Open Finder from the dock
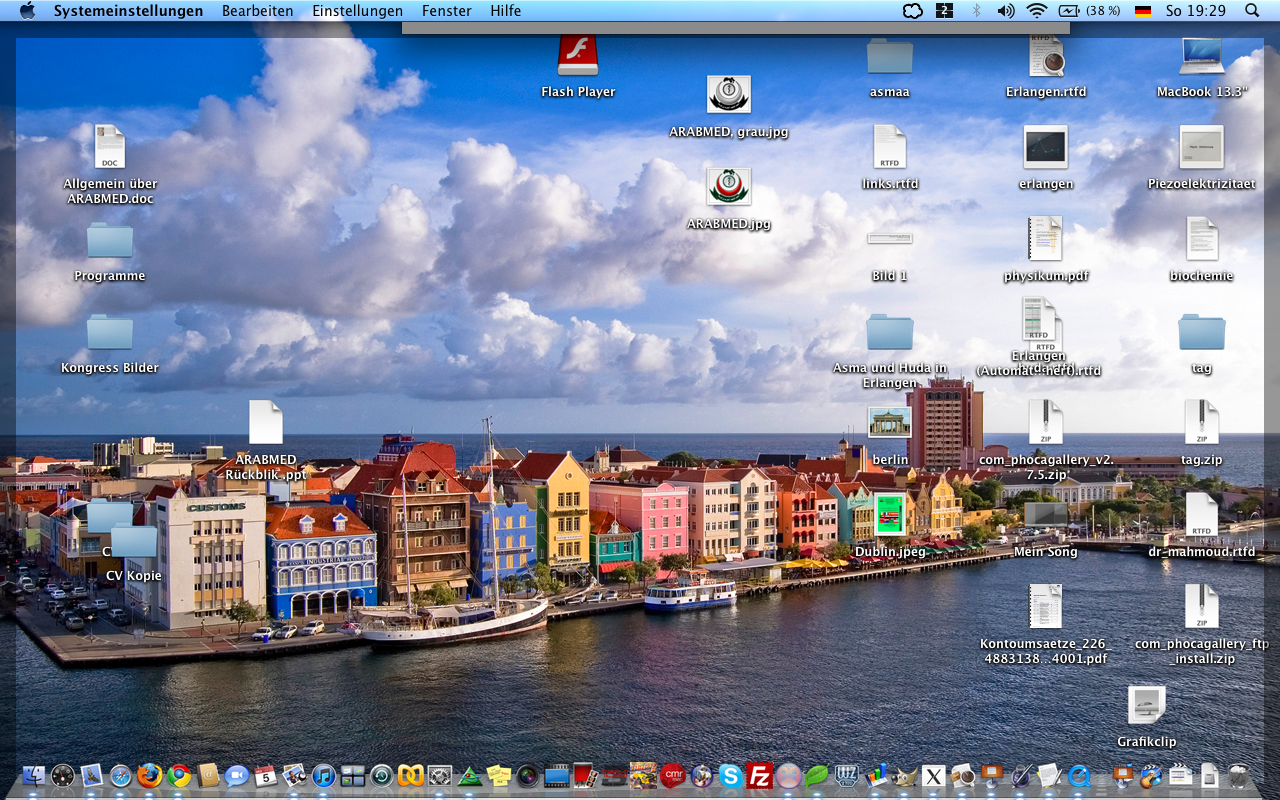 (x=34, y=775)
